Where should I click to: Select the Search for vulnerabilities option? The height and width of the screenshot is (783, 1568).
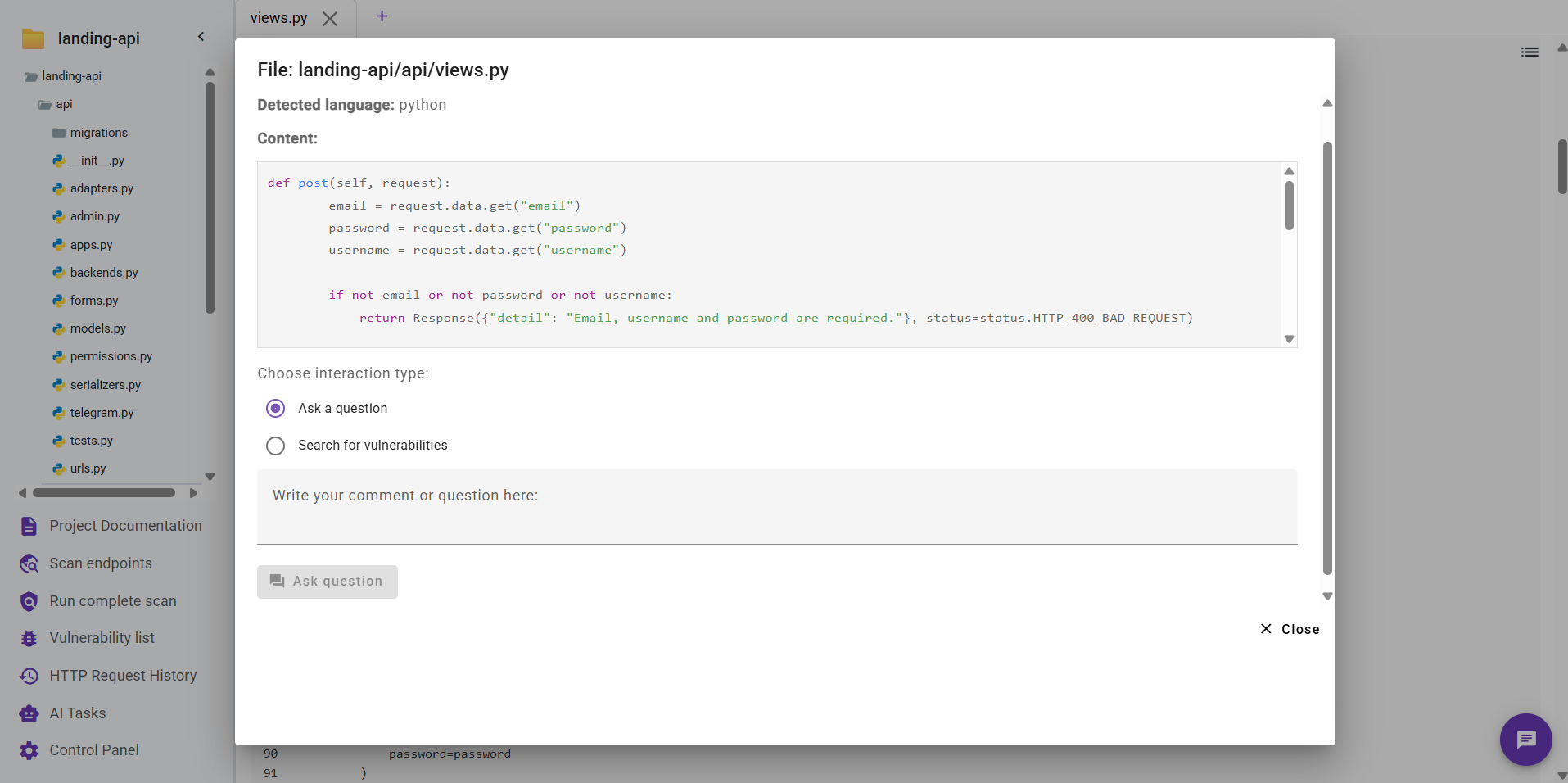(275, 446)
